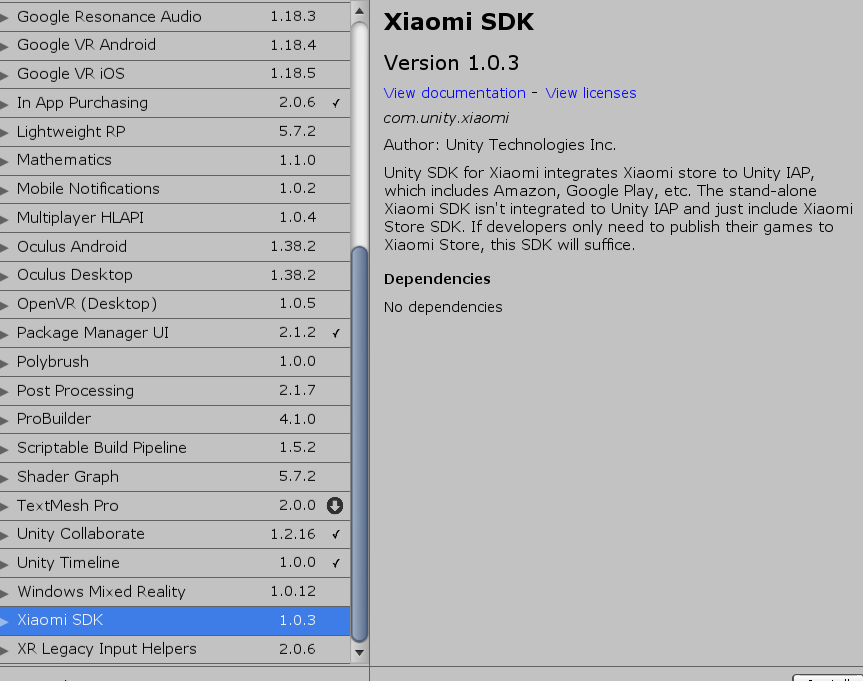This screenshot has height=681, width=863.
Task: Select the In App Purchasing package
Action: [175, 103]
